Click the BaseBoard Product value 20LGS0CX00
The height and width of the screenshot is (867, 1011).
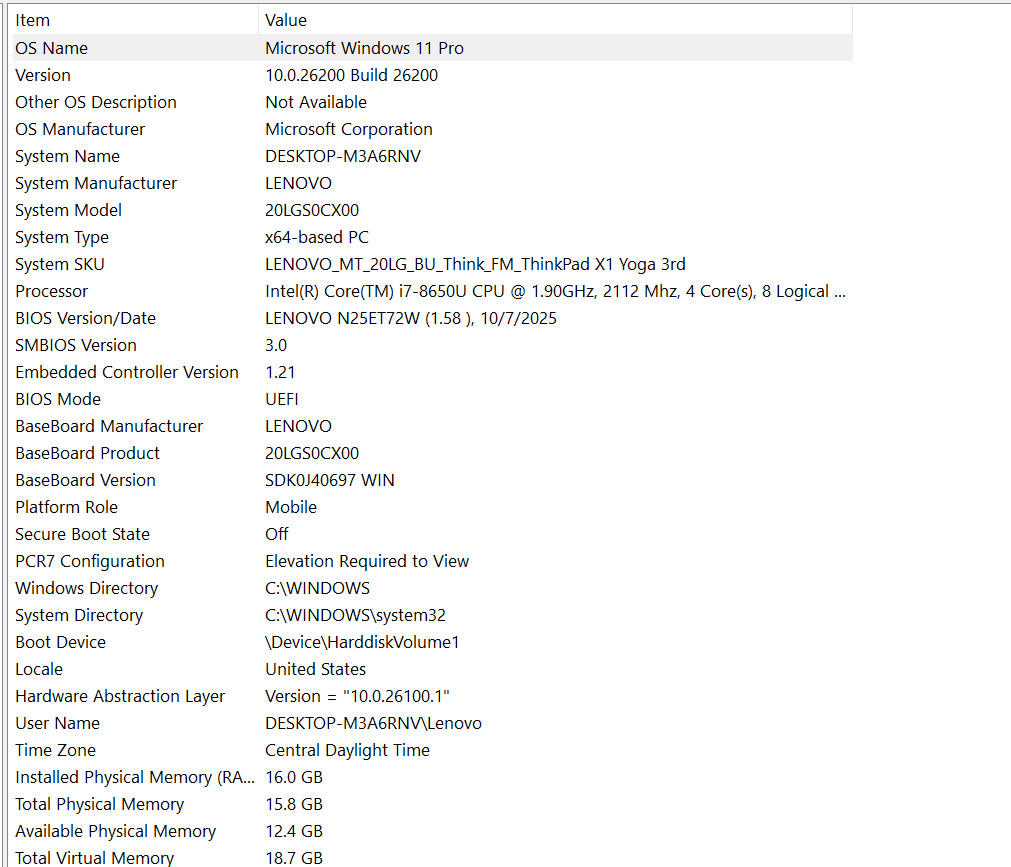point(312,454)
